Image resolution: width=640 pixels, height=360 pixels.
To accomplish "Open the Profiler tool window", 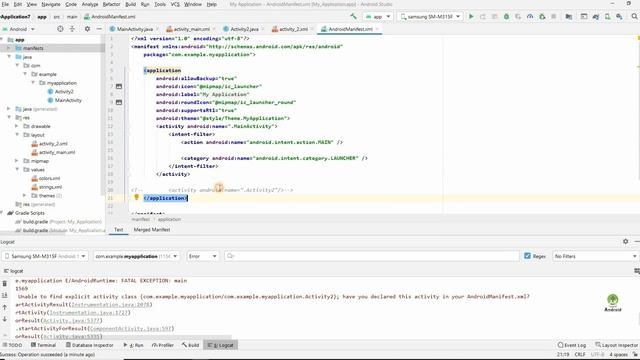I will coord(162,345).
